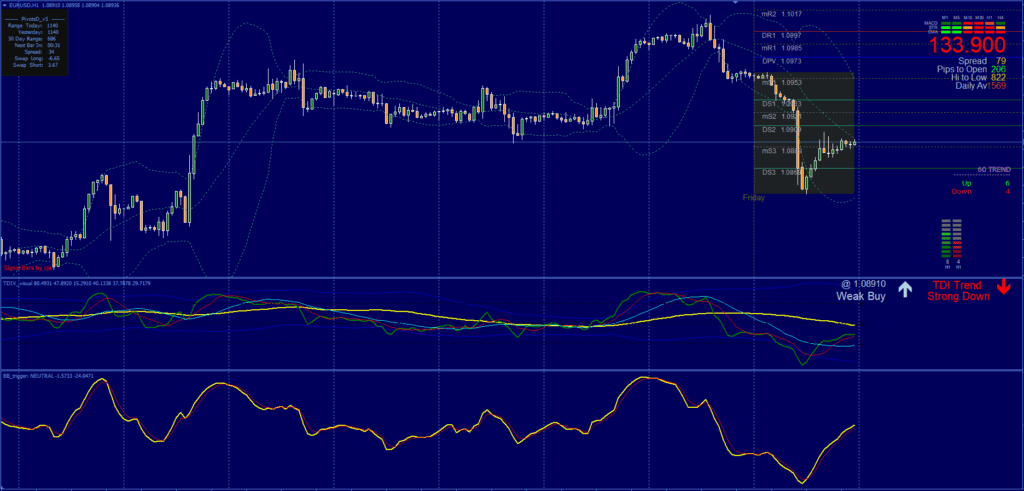Click the Next Bar In timer row
1024x491 pixels.
pyautogui.click(x=37, y=45)
